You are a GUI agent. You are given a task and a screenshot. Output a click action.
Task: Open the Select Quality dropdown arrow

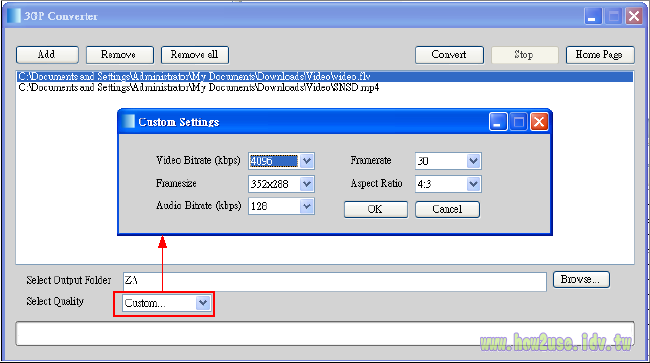(203, 303)
